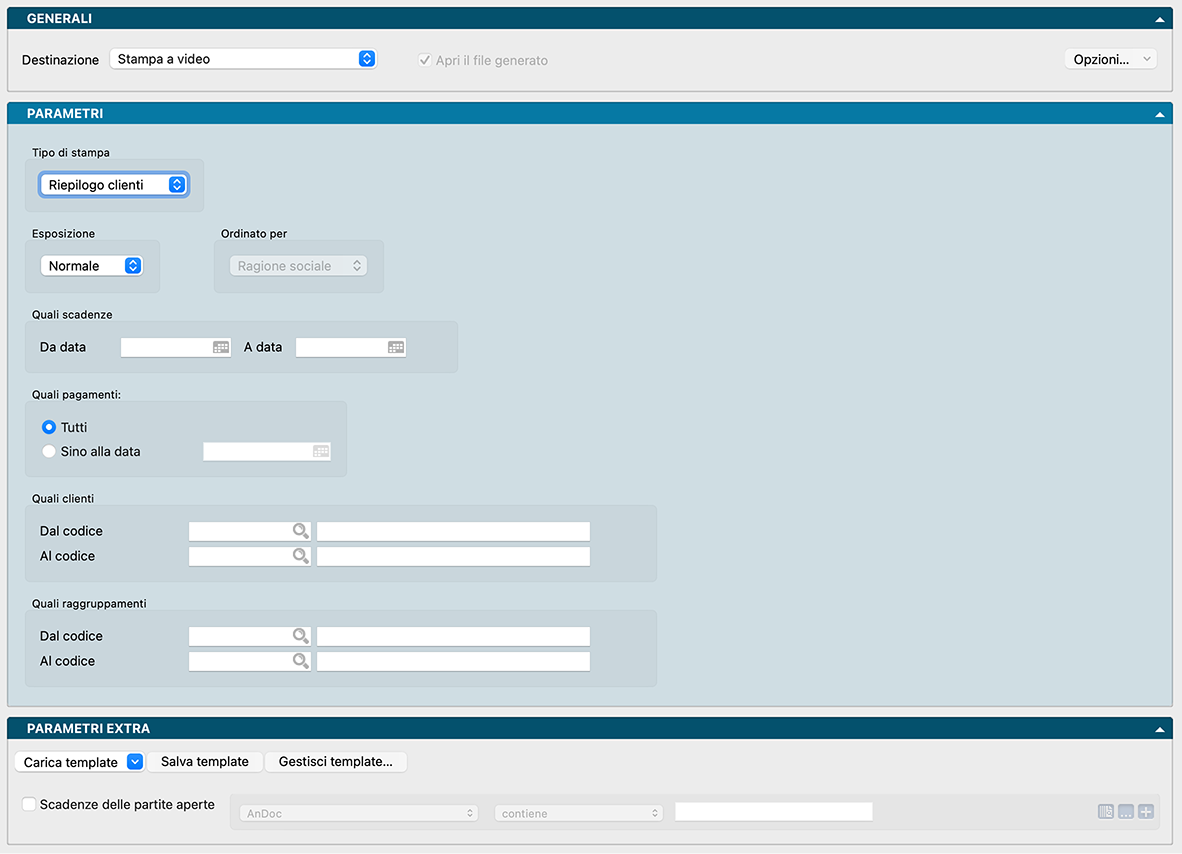Click the Da data input field
Image resolution: width=1182 pixels, height=854 pixels.
pos(165,347)
